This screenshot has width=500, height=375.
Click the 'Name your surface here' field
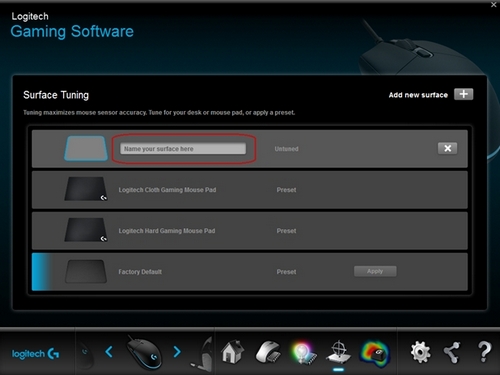(183, 149)
